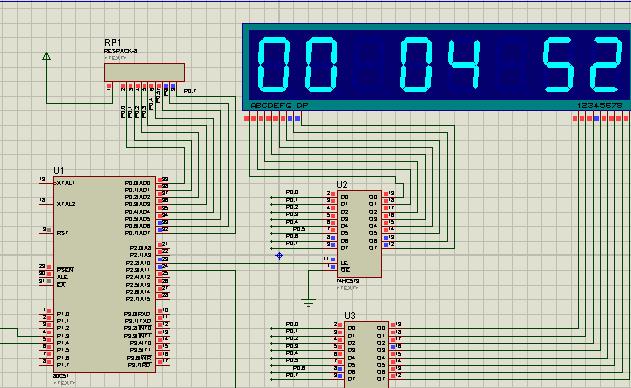Screen dimensions: 631x388
Task: Click the P0.0 net label beside U2
Action: (x=292, y=192)
